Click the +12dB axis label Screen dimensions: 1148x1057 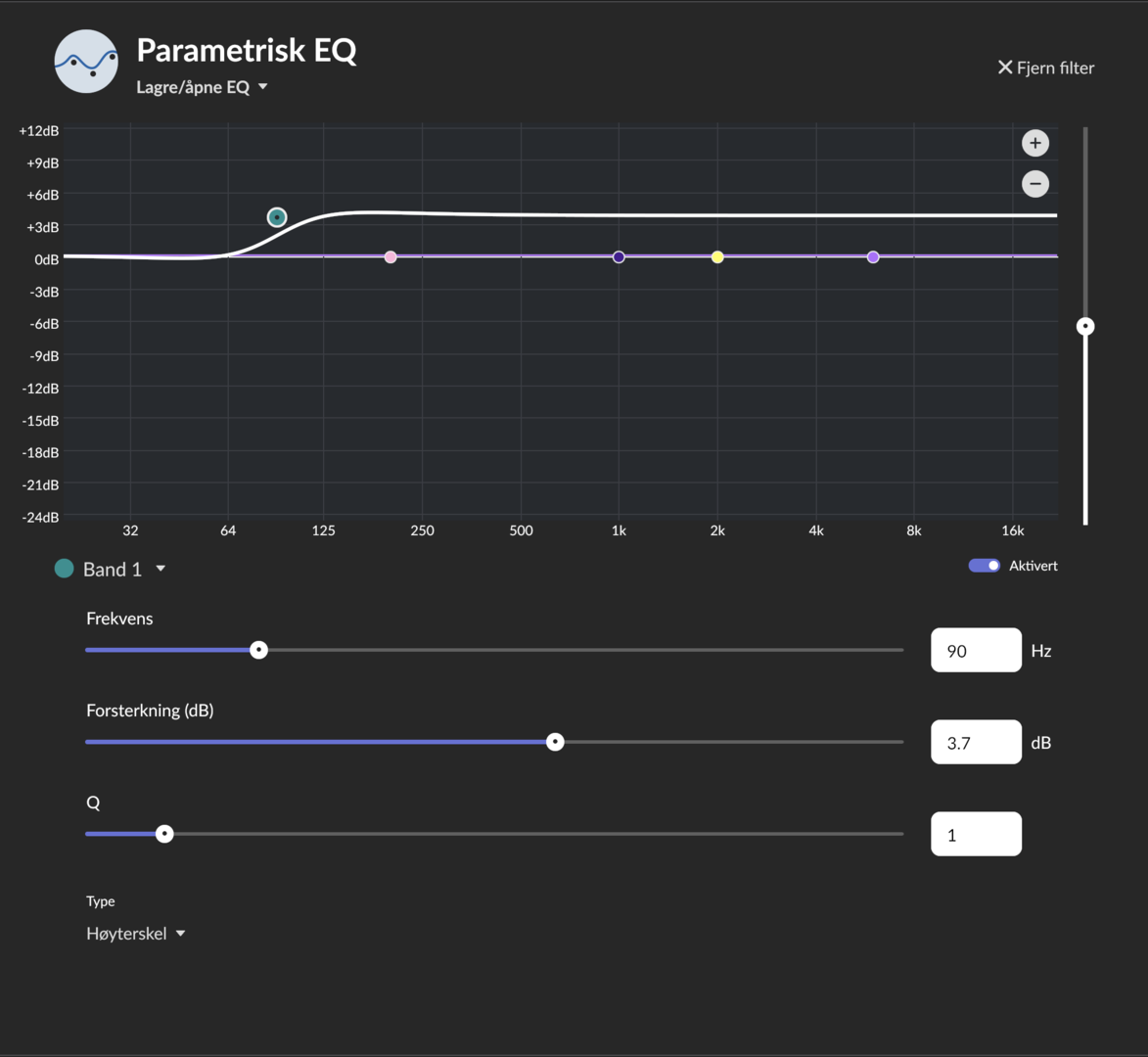click(x=39, y=131)
